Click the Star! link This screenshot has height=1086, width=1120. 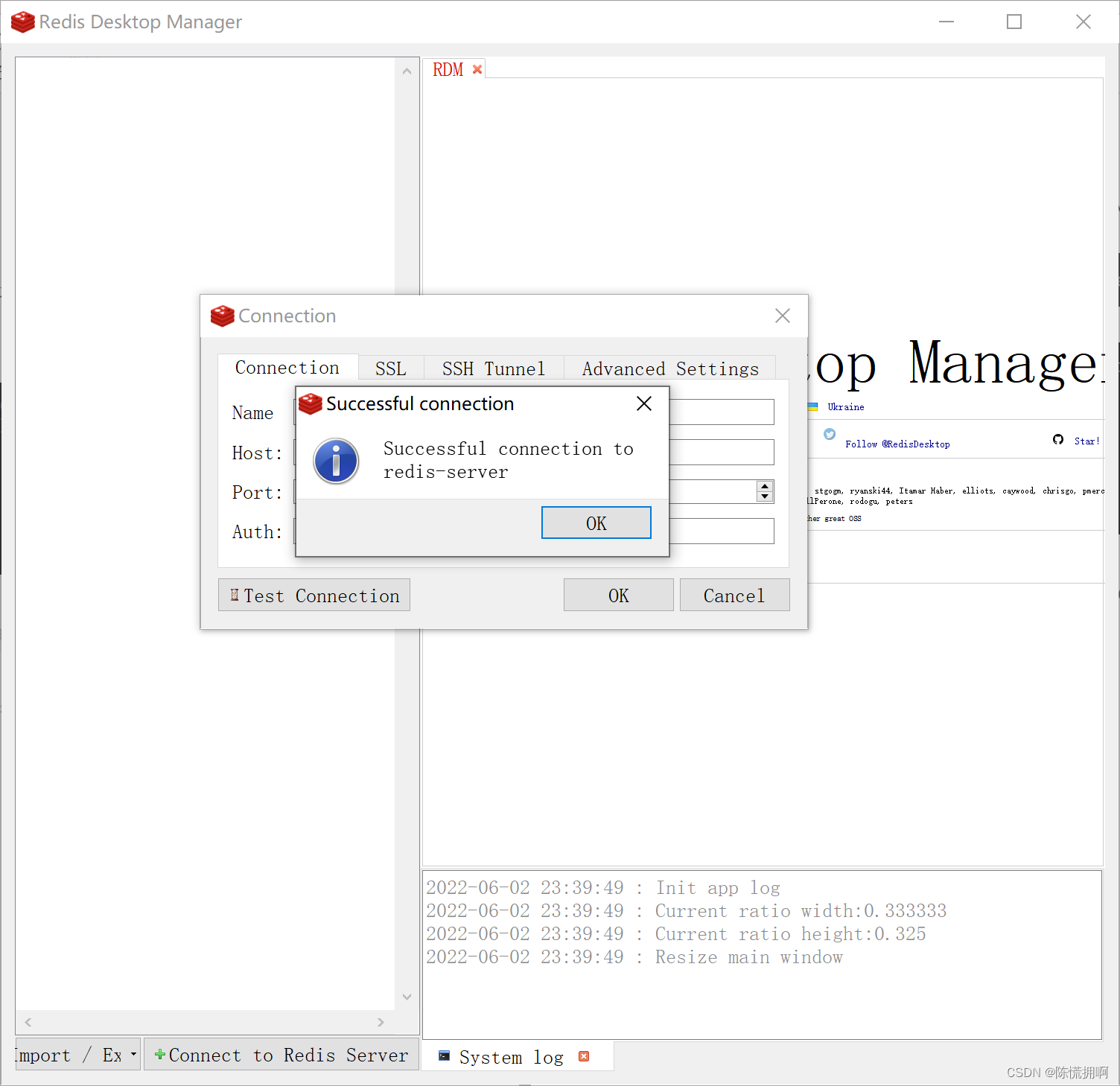(x=1086, y=441)
